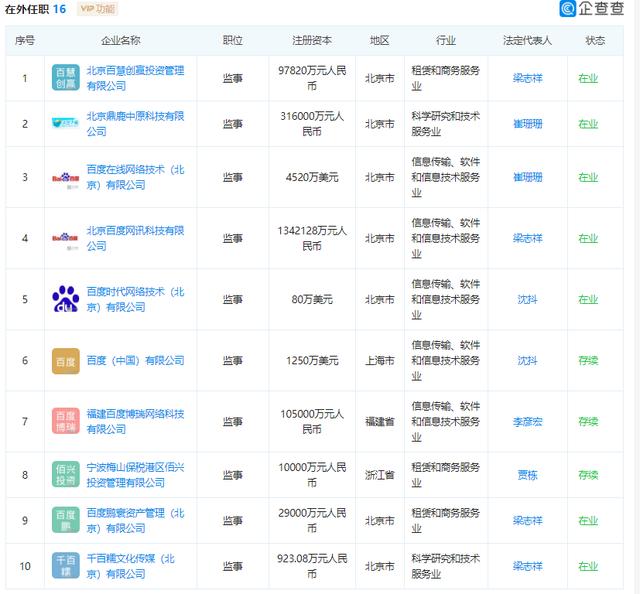Click the orange 百度 logo in row 6
This screenshot has height=594, width=640.
[66, 361]
